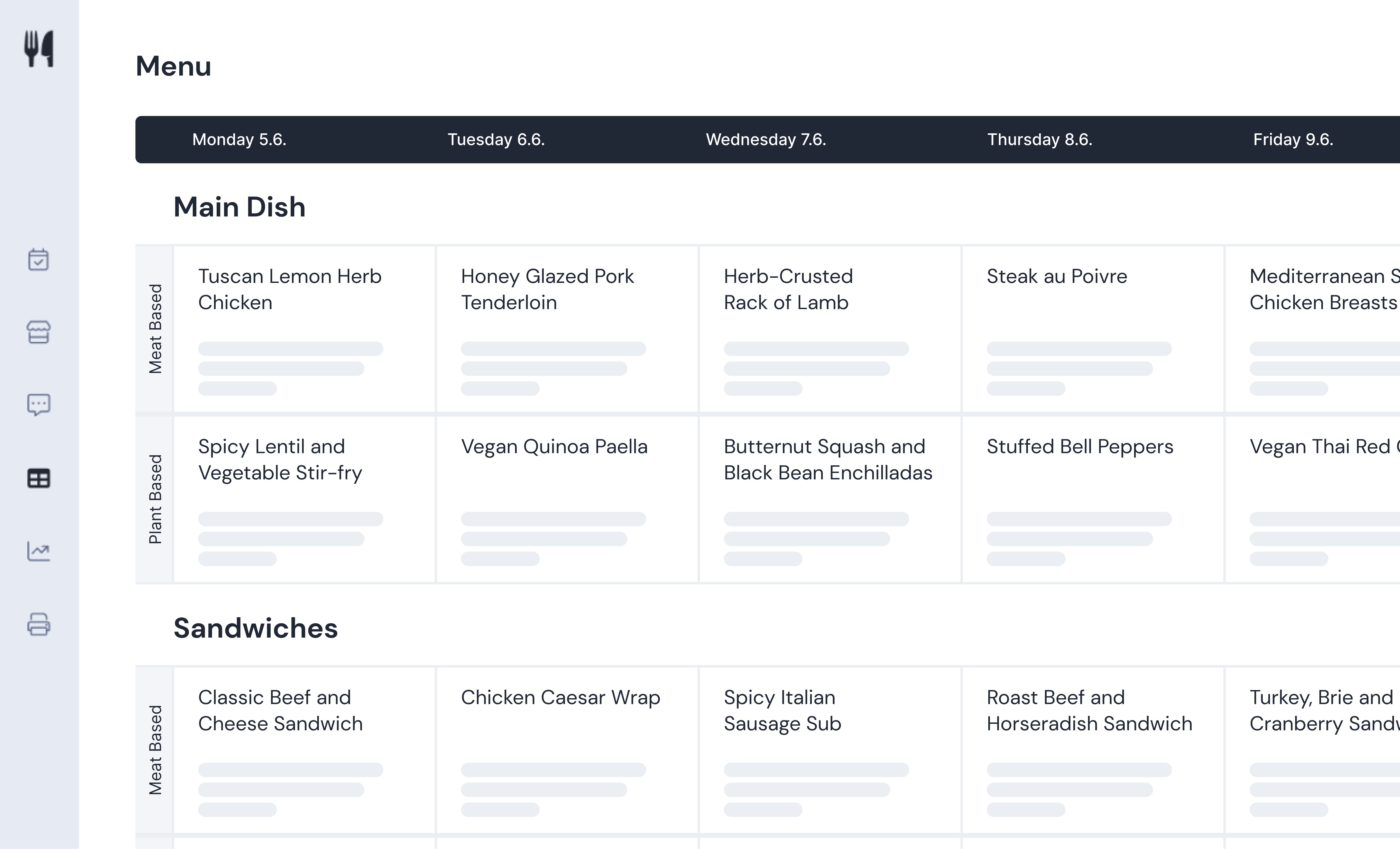
Task: Select the Friday 9.6. column header
Action: 1293,139
